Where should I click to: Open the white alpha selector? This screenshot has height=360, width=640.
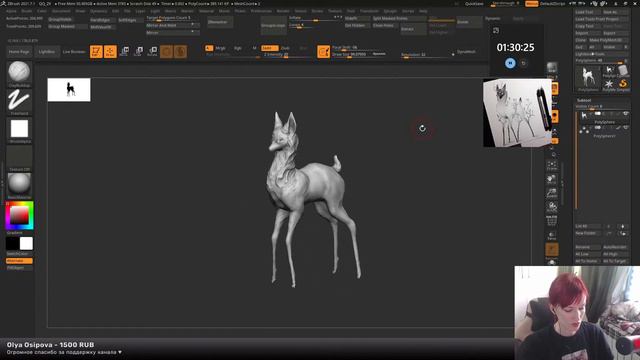(x=19, y=129)
